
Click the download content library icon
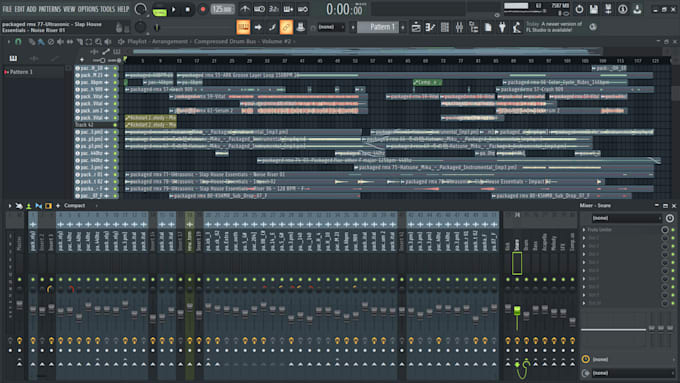(637, 9)
